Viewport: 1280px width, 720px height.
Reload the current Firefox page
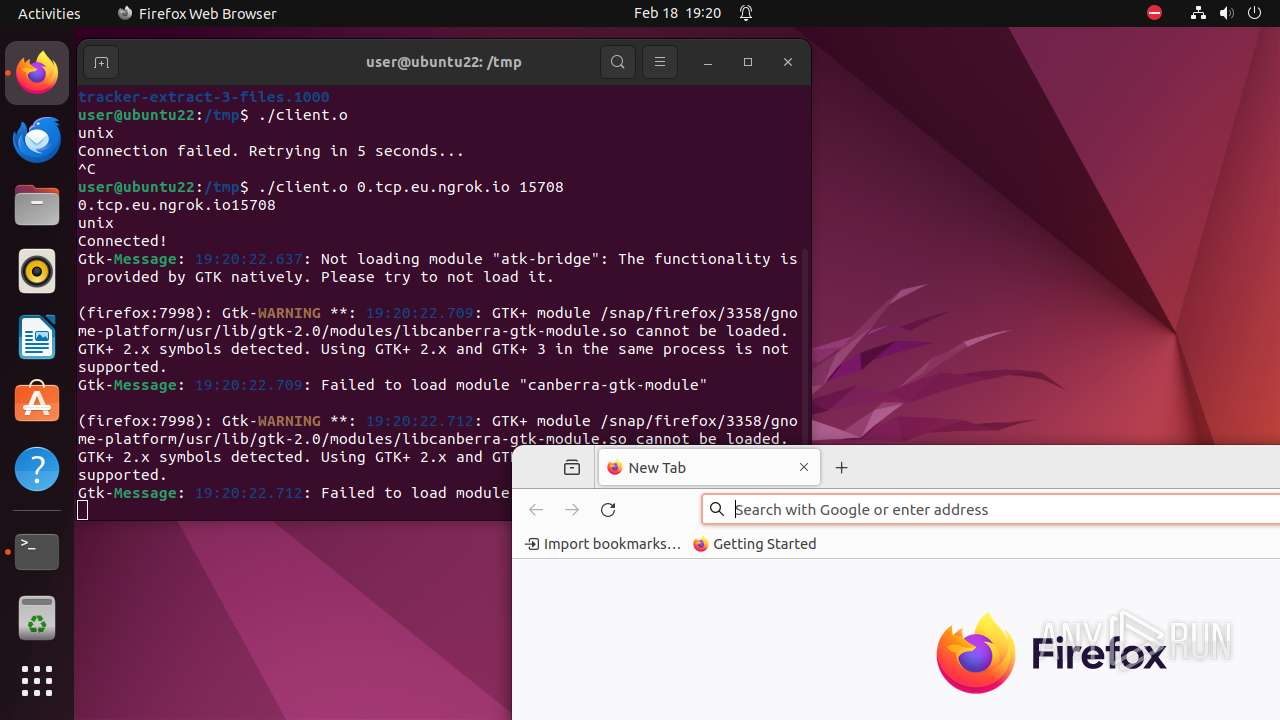pyautogui.click(x=608, y=509)
